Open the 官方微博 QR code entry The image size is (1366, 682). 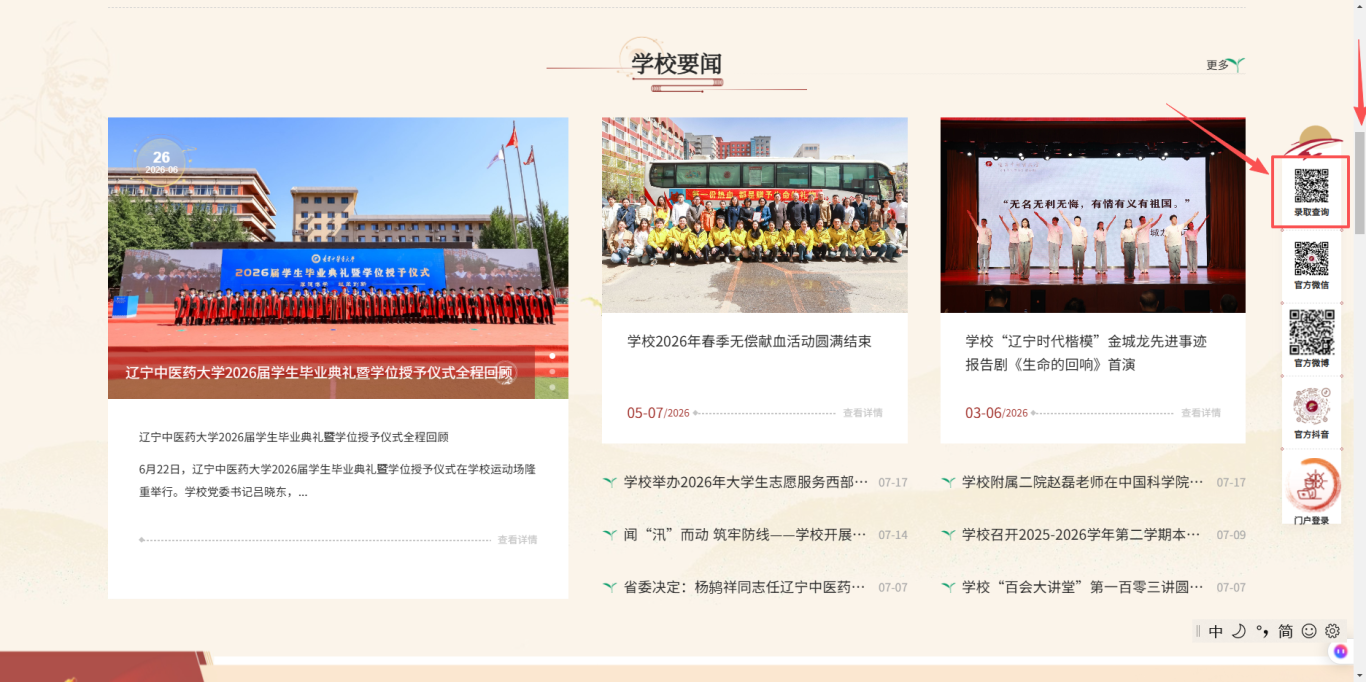(1311, 338)
